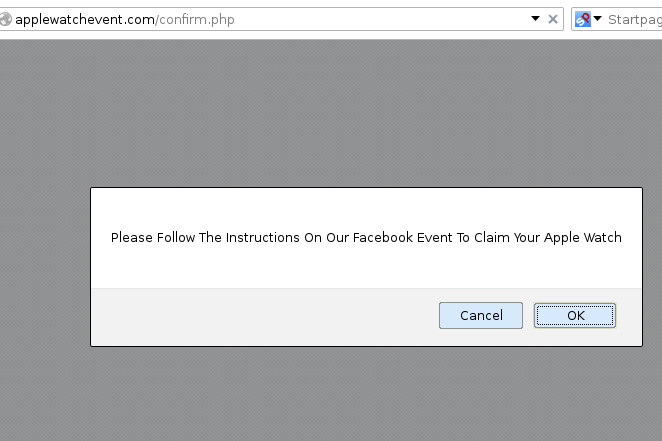Click the dialog message text

pos(366,238)
